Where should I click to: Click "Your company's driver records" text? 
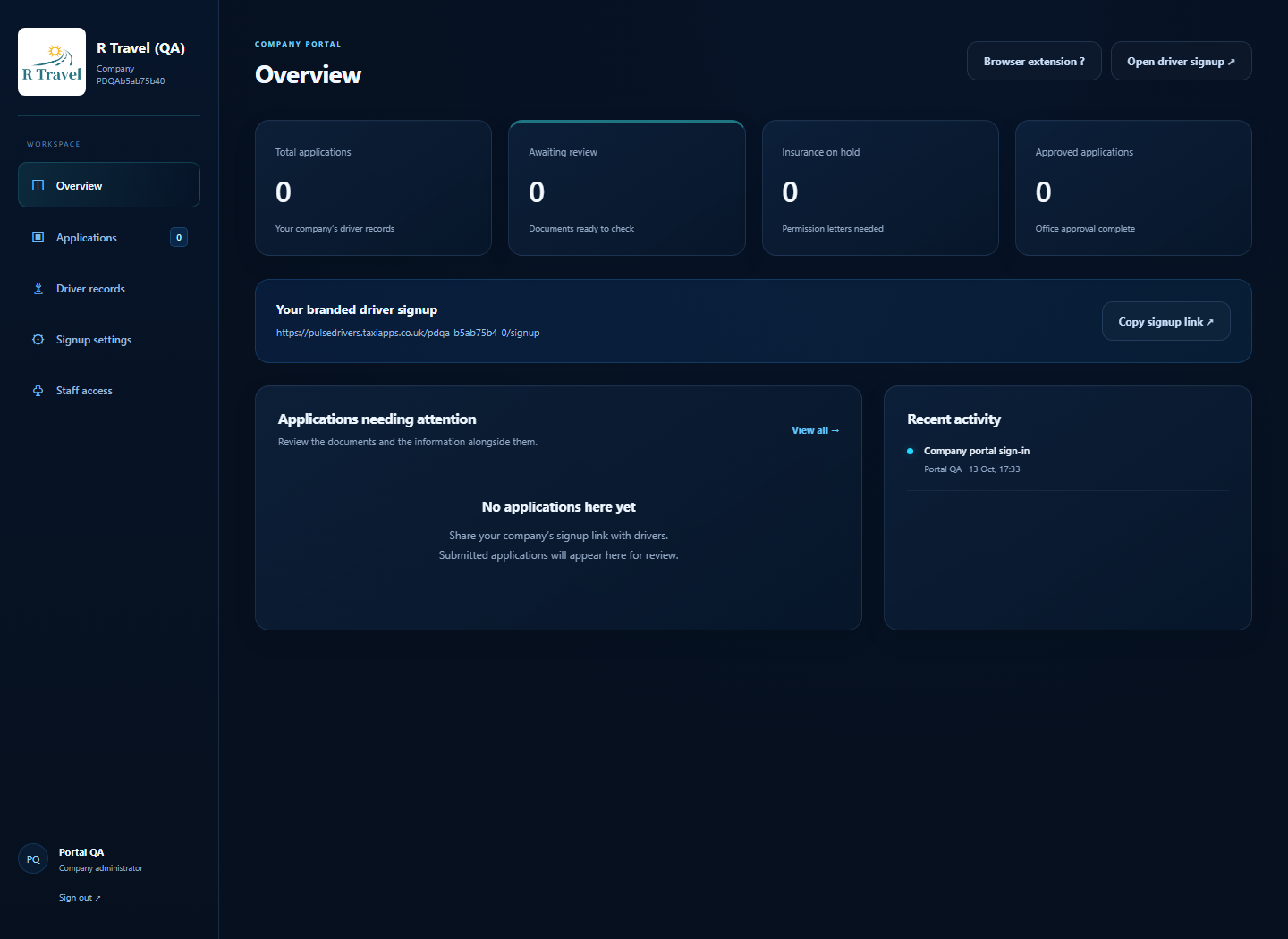tap(335, 229)
